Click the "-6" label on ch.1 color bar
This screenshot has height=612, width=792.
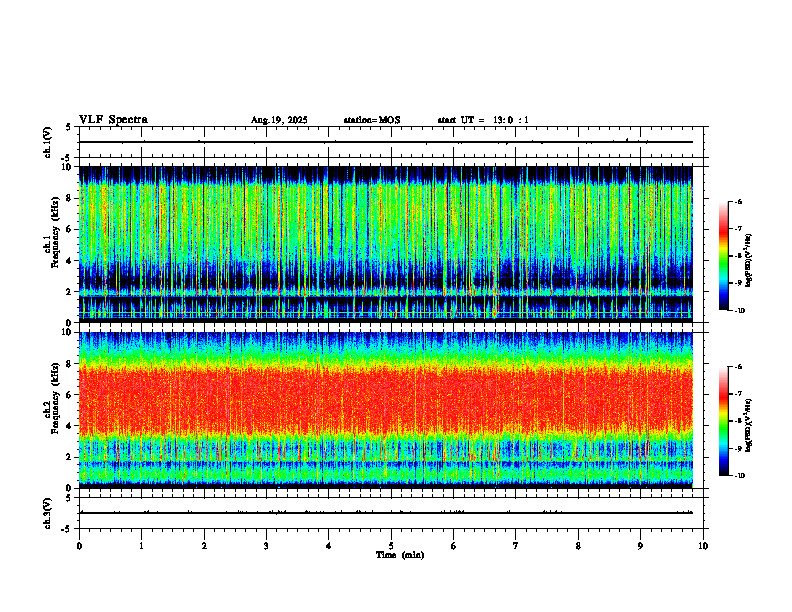pyautogui.click(x=738, y=201)
